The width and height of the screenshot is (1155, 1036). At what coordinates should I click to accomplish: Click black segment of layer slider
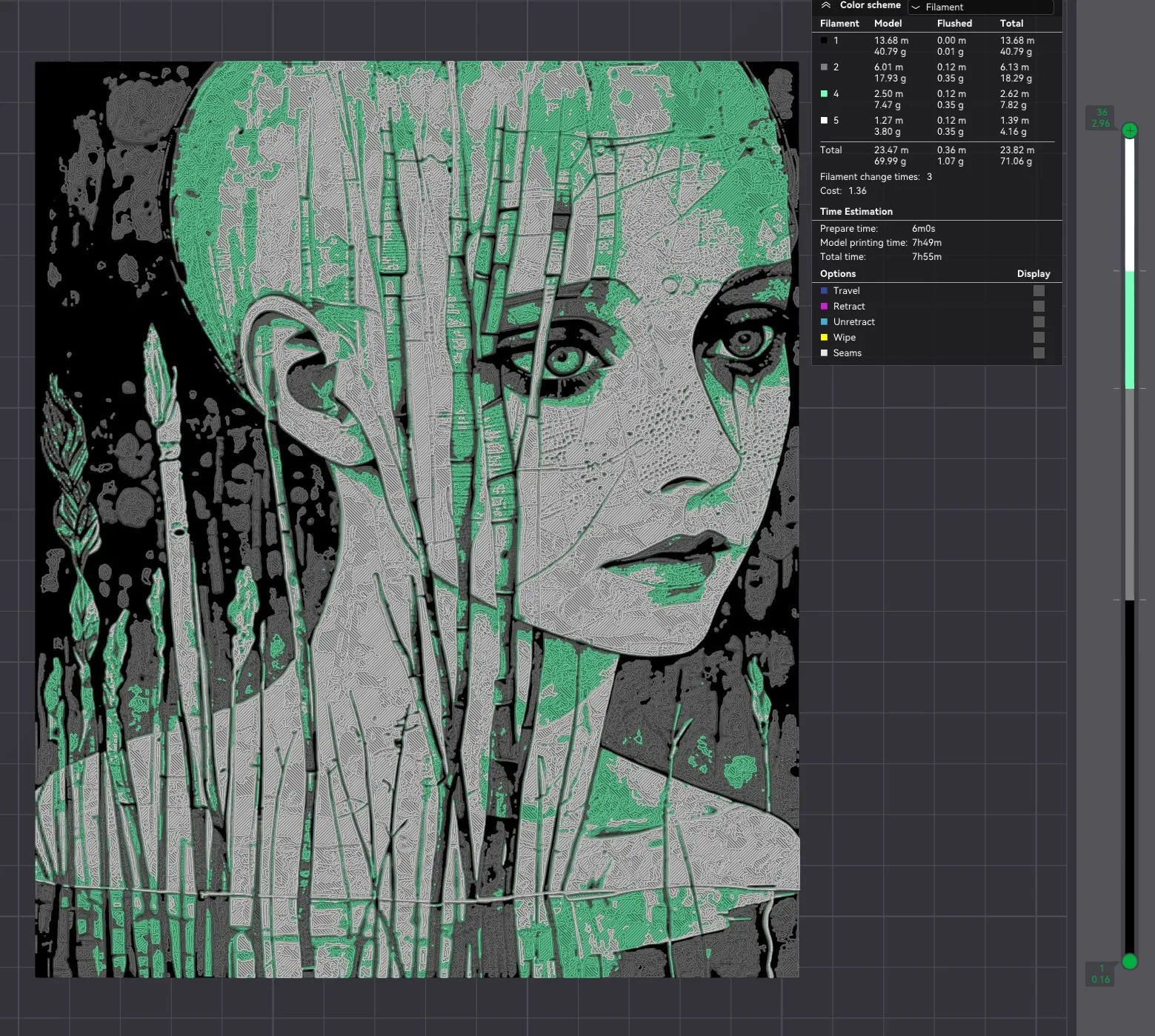tap(1129, 777)
